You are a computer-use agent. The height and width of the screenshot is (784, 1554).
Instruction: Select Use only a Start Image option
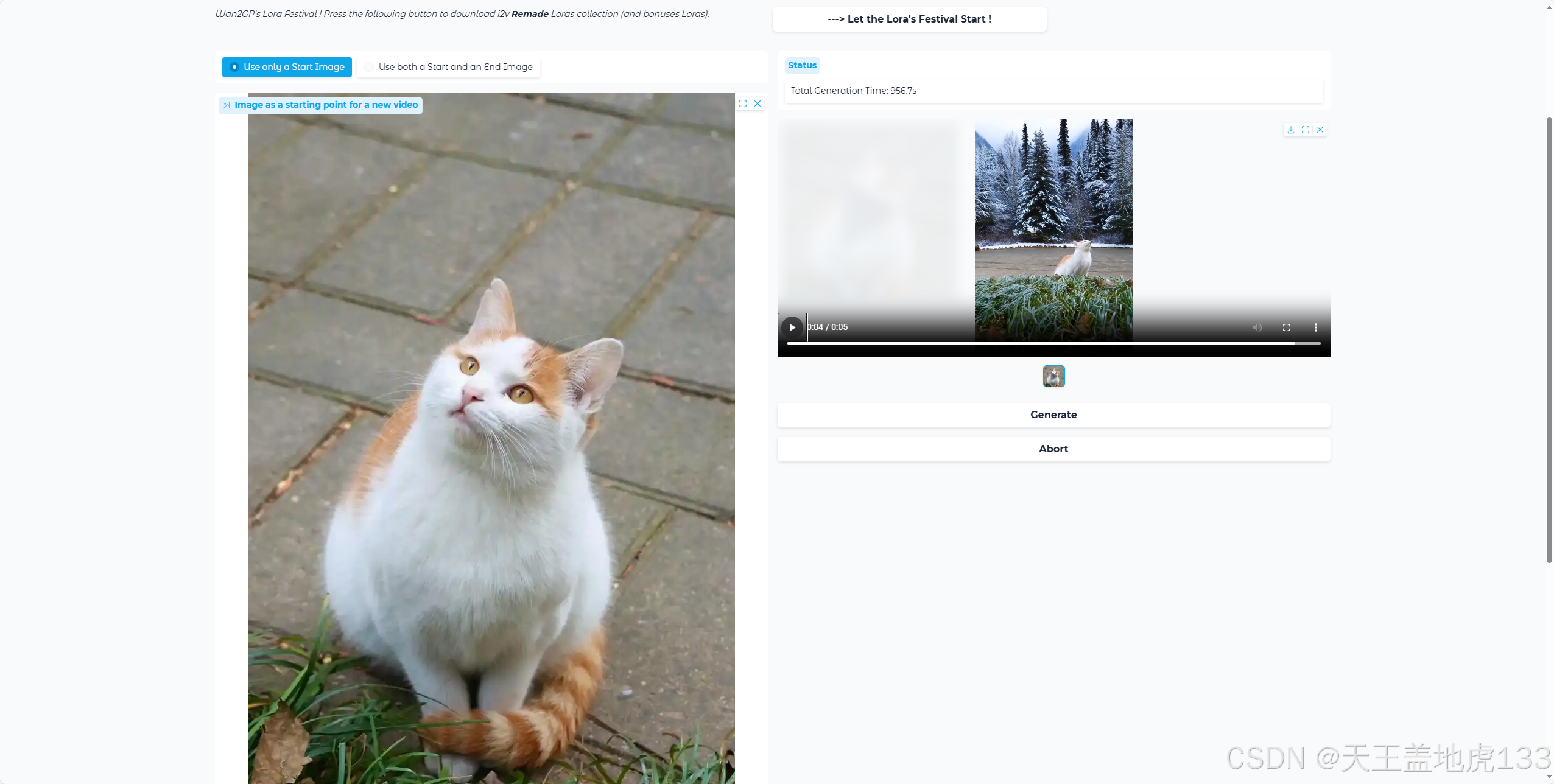pyautogui.click(x=287, y=67)
